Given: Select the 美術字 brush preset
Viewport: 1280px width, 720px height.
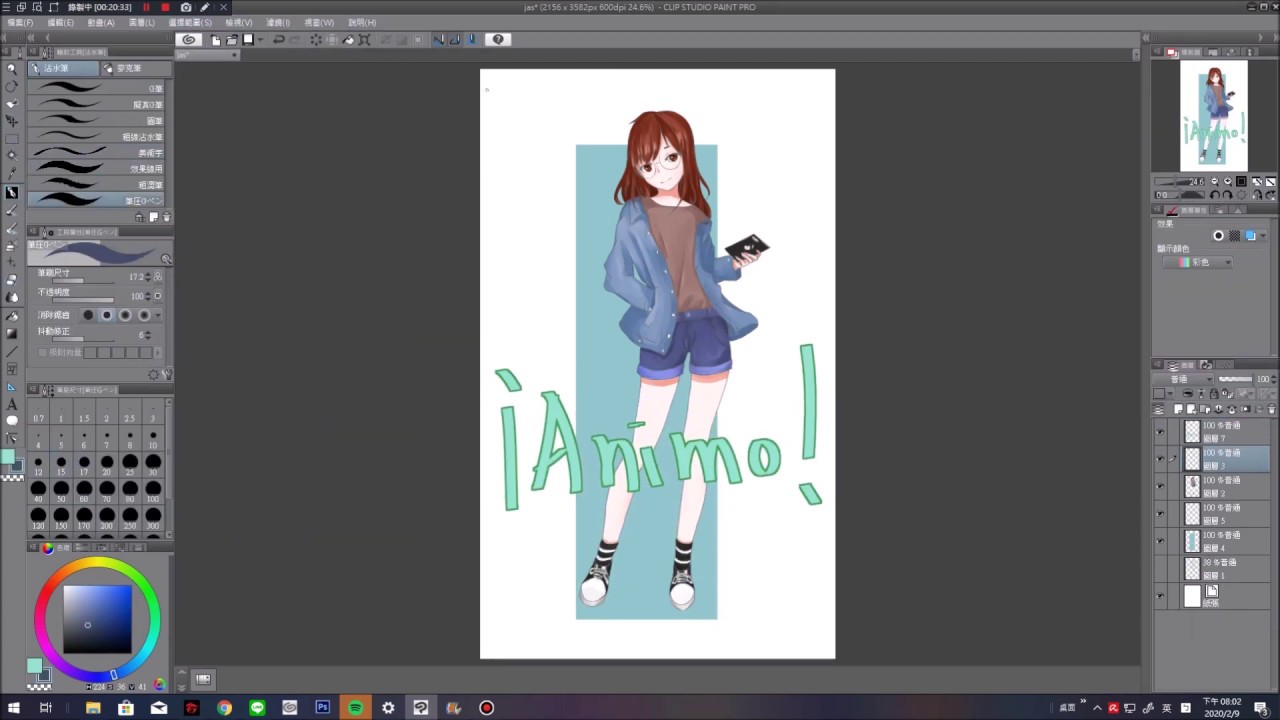Looking at the screenshot, I should pyautogui.click(x=97, y=153).
